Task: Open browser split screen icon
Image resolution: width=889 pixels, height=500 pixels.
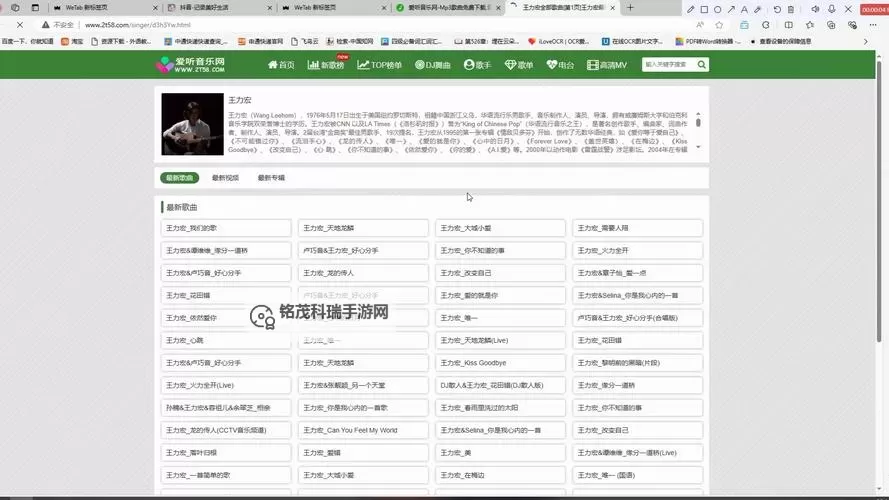Action: 788,25
